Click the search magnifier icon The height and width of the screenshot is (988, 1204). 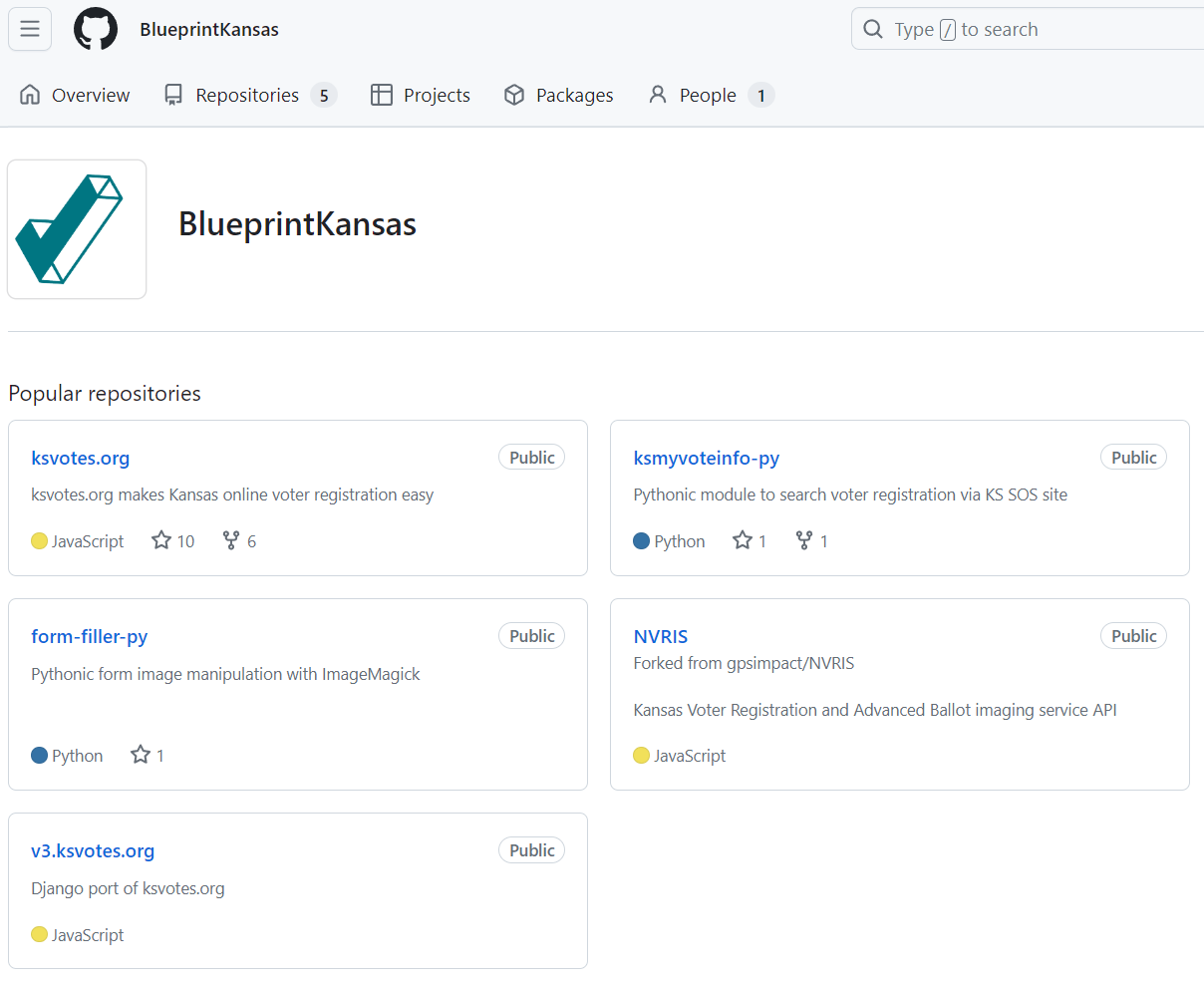(873, 29)
